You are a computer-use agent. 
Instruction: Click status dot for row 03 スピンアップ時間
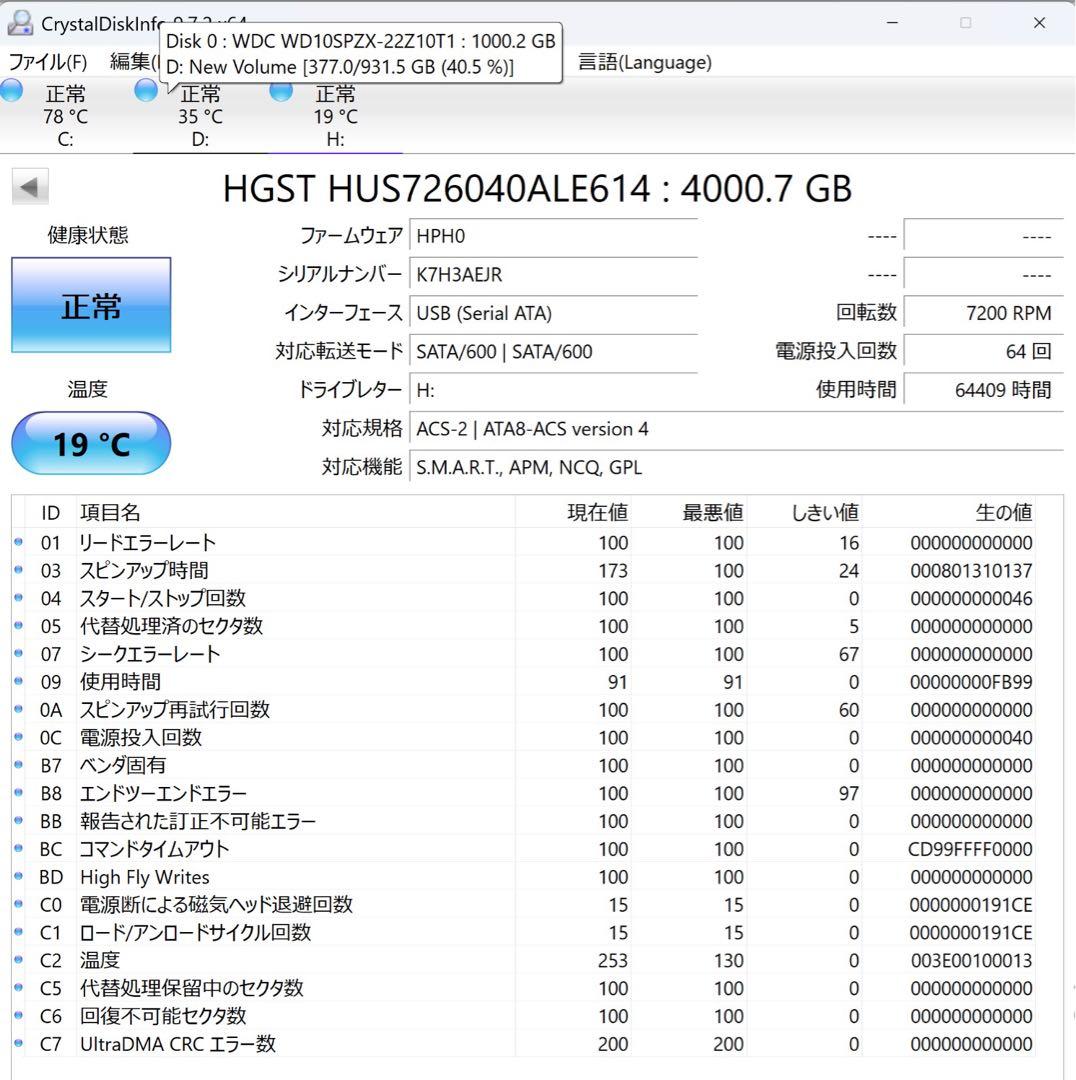(x=19, y=570)
